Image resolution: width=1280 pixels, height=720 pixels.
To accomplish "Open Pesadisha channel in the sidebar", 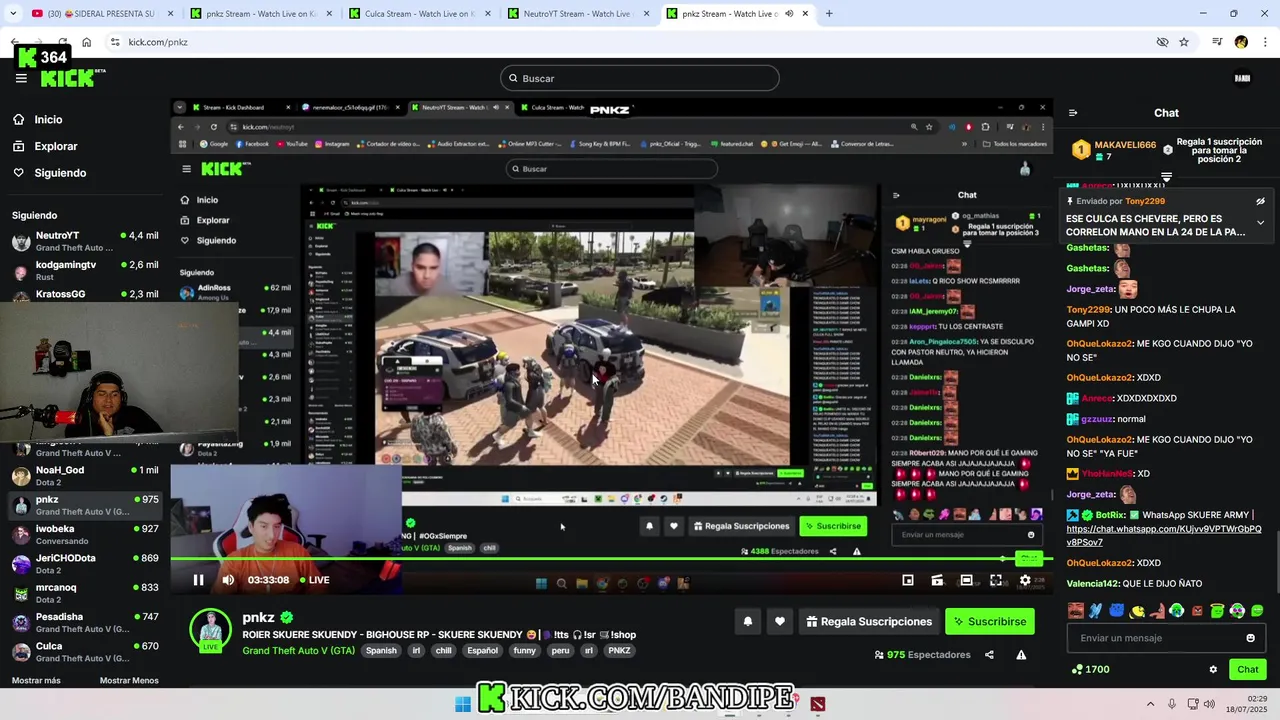I will pyautogui.click(x=85, y=622).
